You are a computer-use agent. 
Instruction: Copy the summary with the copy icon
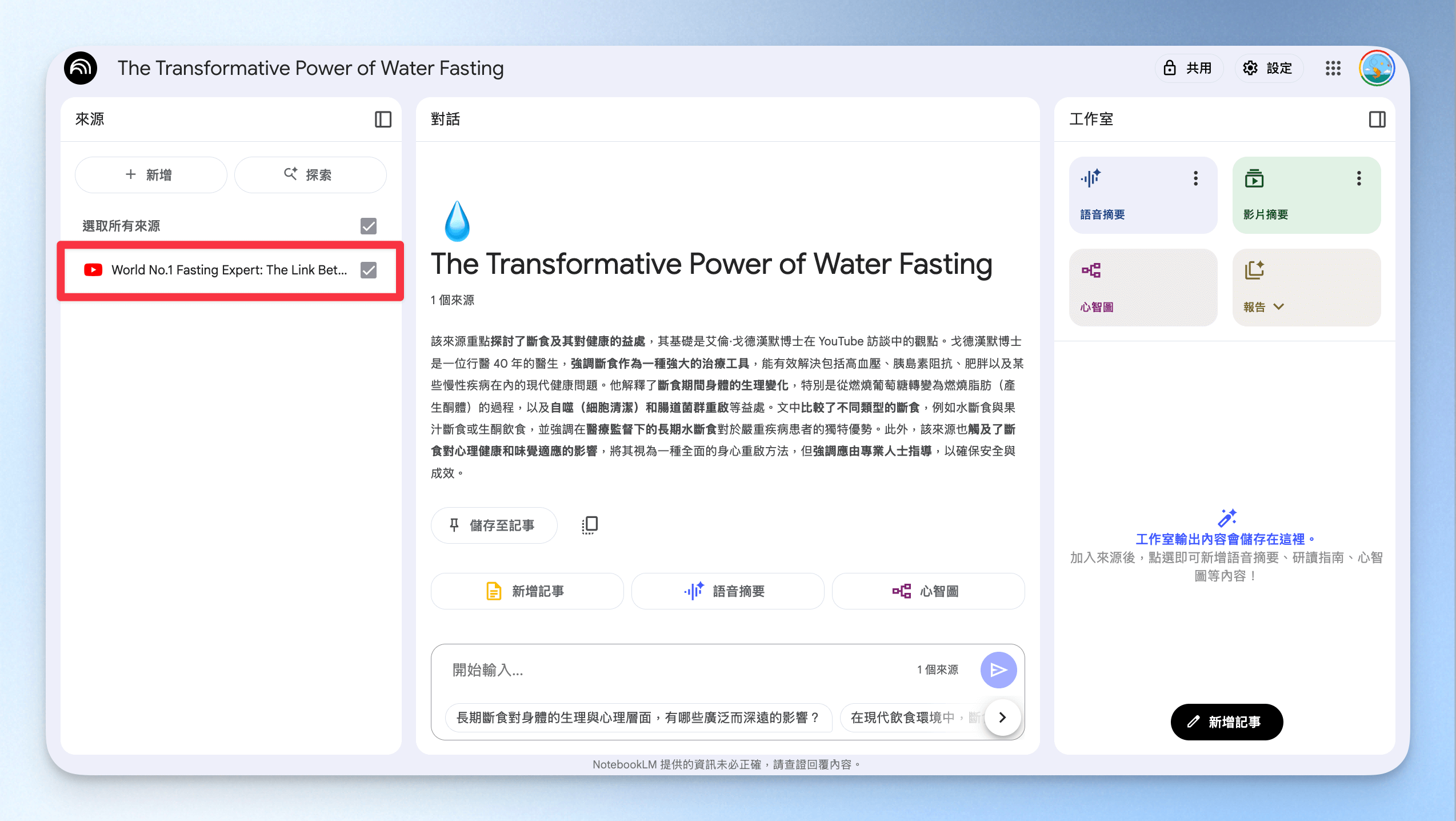pyautogui.click(x=590, y=525)
